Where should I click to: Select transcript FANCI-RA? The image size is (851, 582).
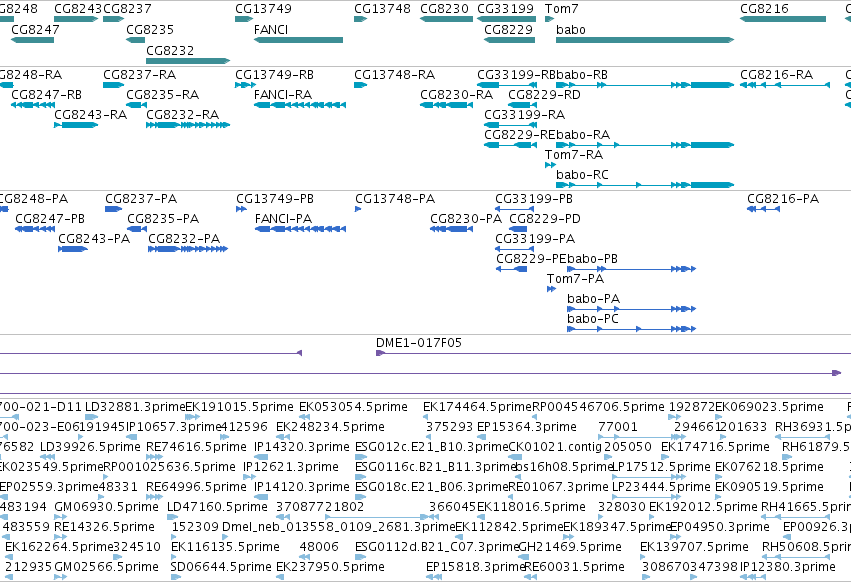coord(300,105)
